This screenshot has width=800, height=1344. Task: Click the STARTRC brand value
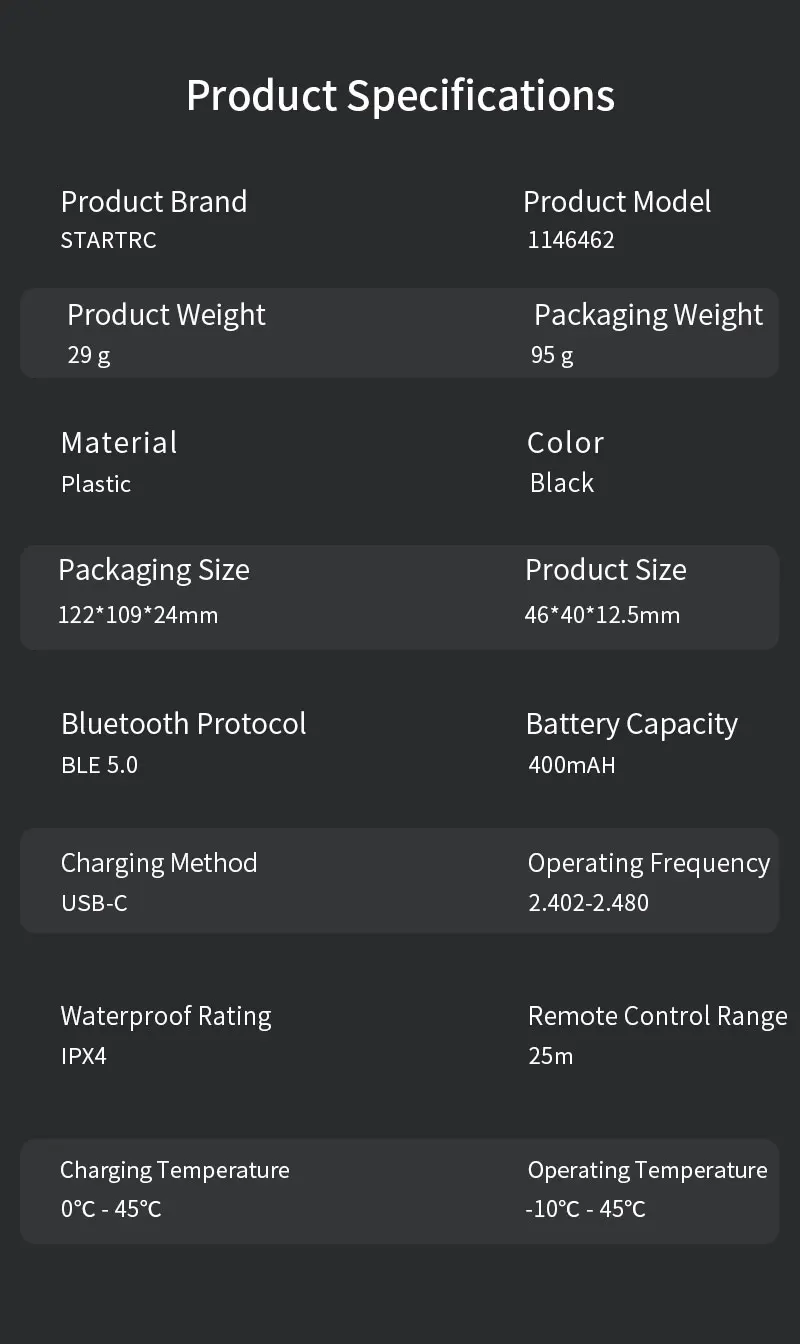click(109, 240)
